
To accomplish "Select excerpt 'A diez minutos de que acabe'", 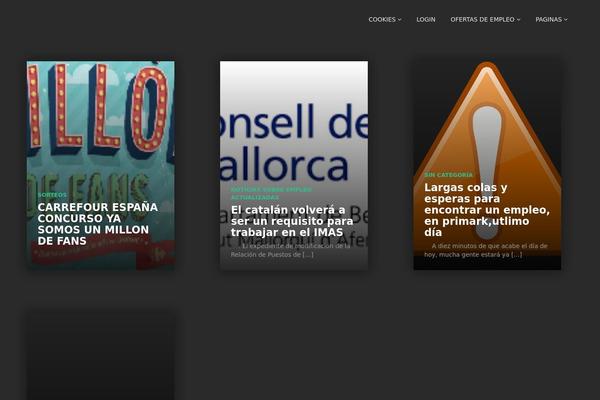I will click(x=486, y=250).
